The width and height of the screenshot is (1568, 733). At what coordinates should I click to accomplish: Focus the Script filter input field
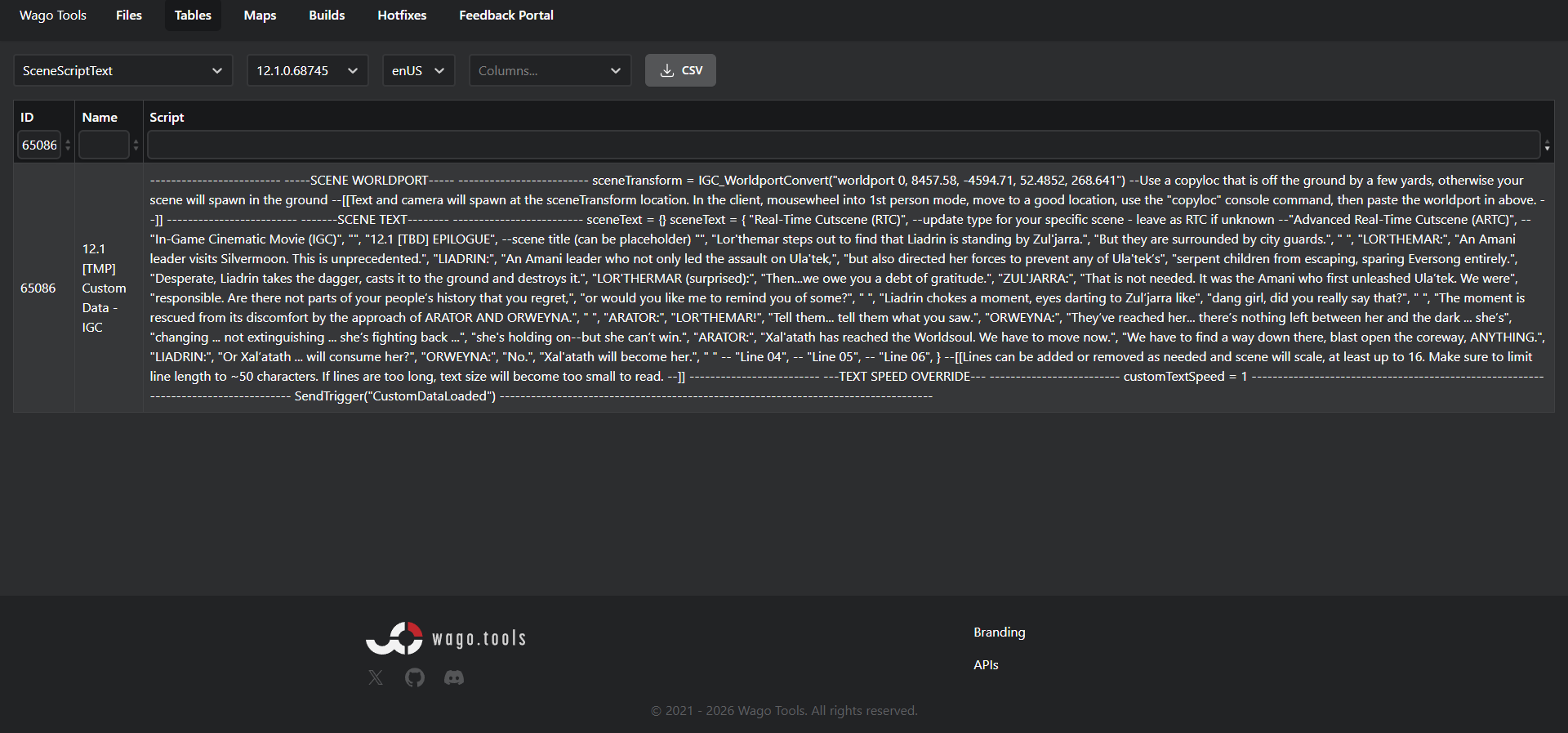(844, 145)
